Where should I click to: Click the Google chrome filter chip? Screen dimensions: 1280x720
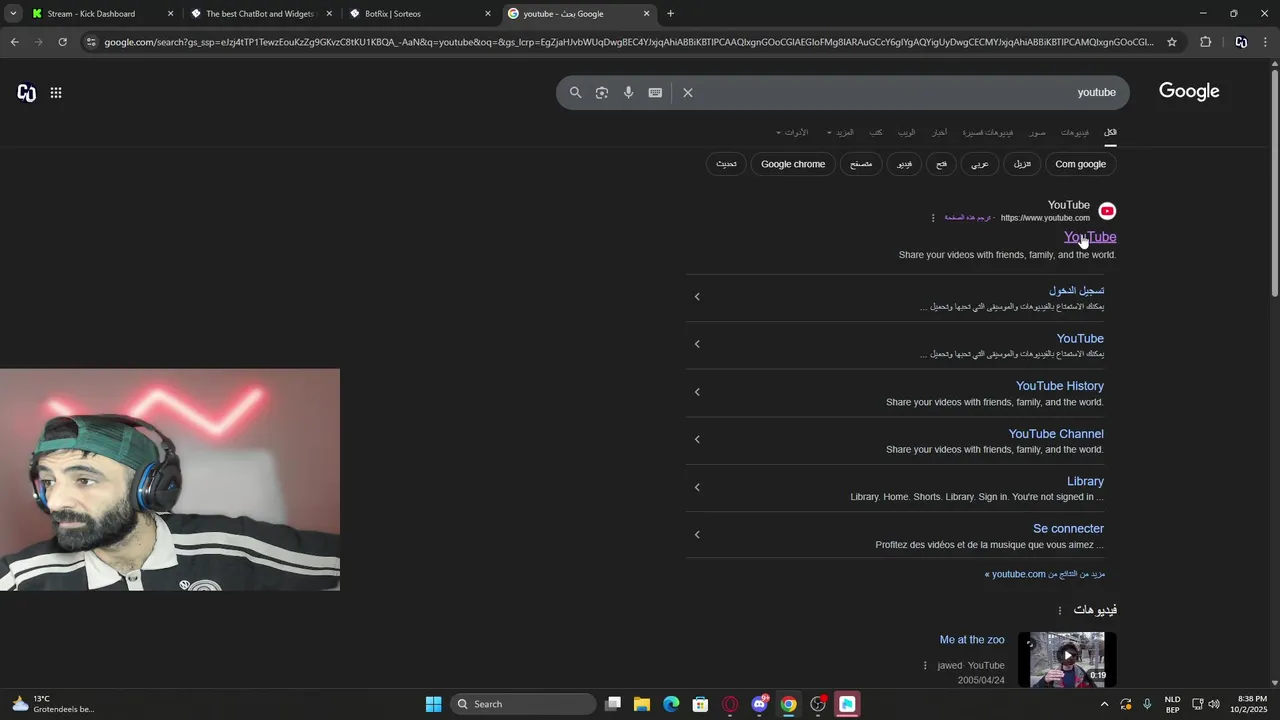pyautogui.click(x=793, y=164)
